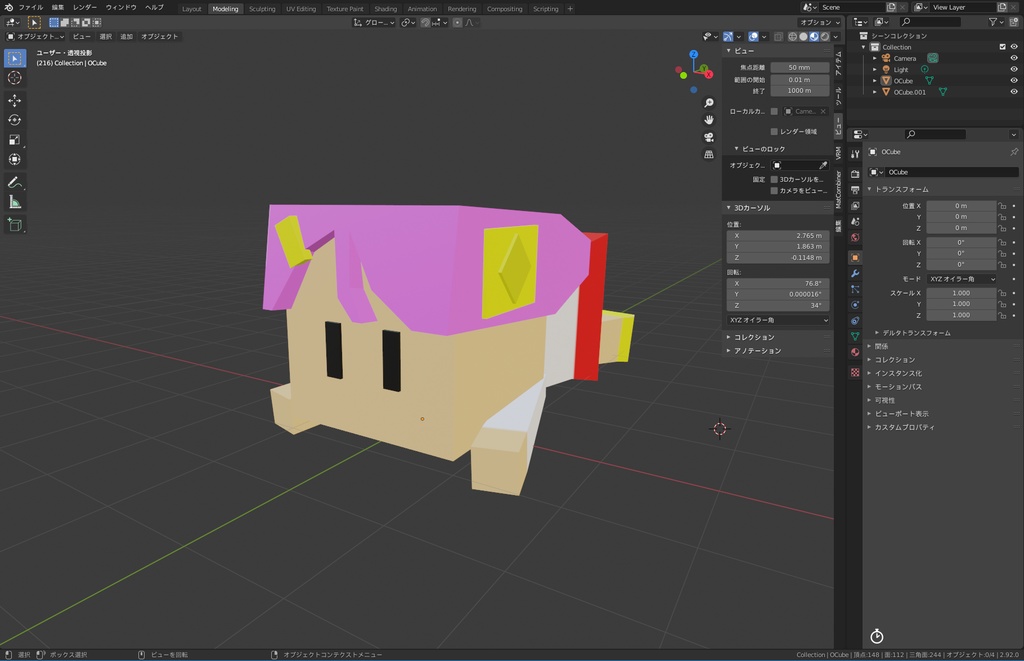This screenshot has height=661, width=1024.
Task: Open the Tool properties tab icon
Action: point(855,154)
